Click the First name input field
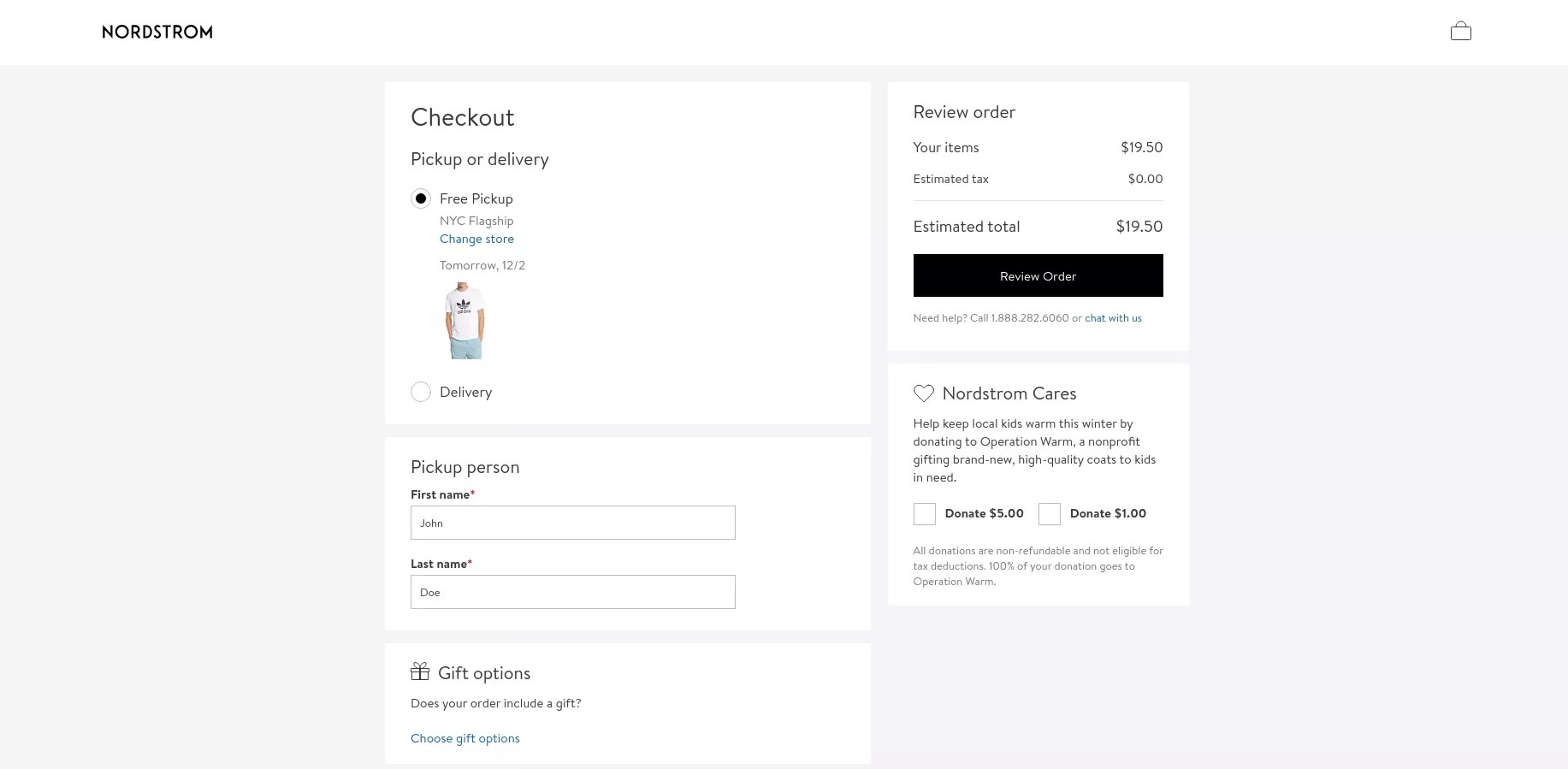This screenshot has height=769, width=1568. pyautogui.click(x=572, y=523)
